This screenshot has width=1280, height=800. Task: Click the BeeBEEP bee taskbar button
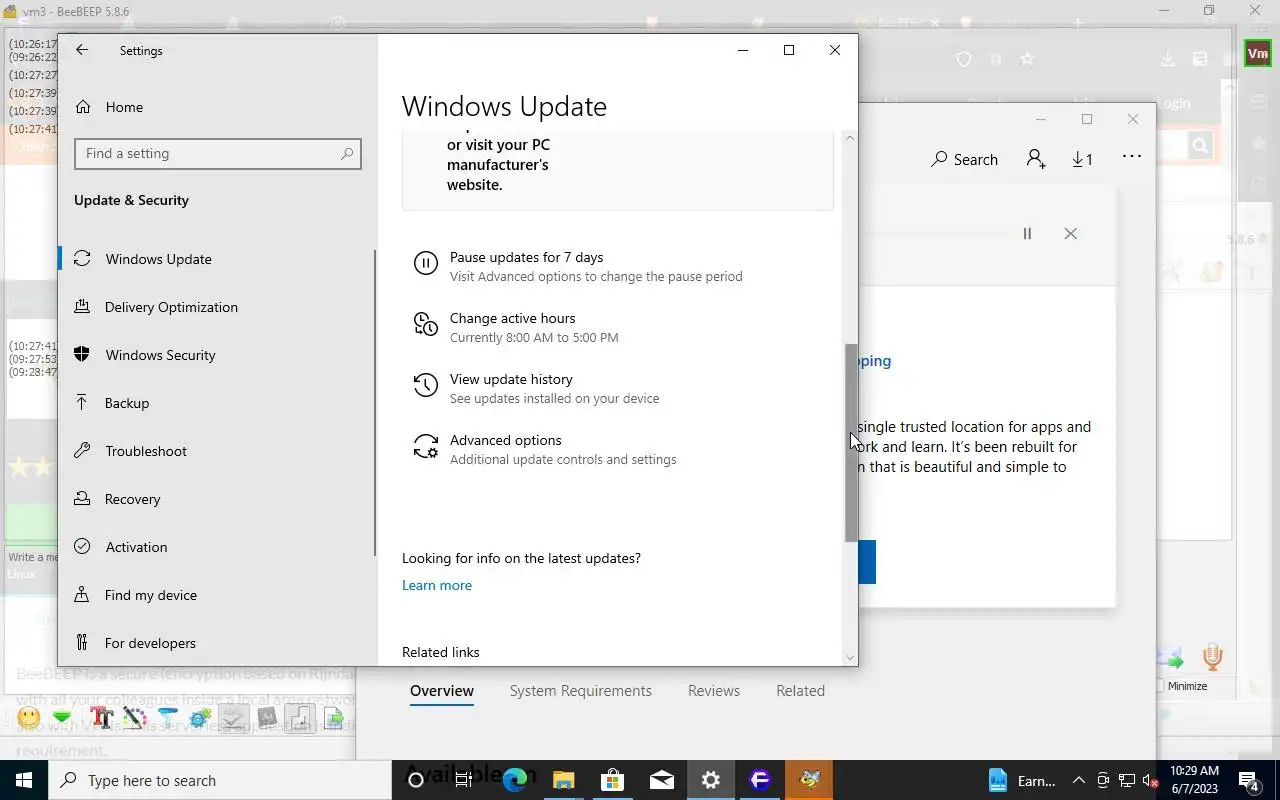(810, 780)
